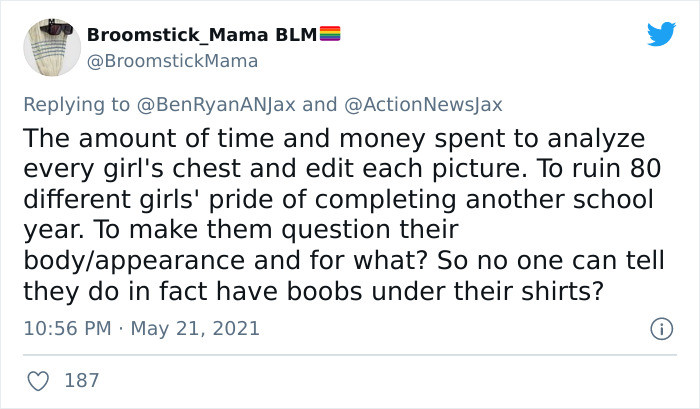Screen dimensions: 700x409
Task: Click the rainbow flag emoji beside the name
Action: point(330,34)
